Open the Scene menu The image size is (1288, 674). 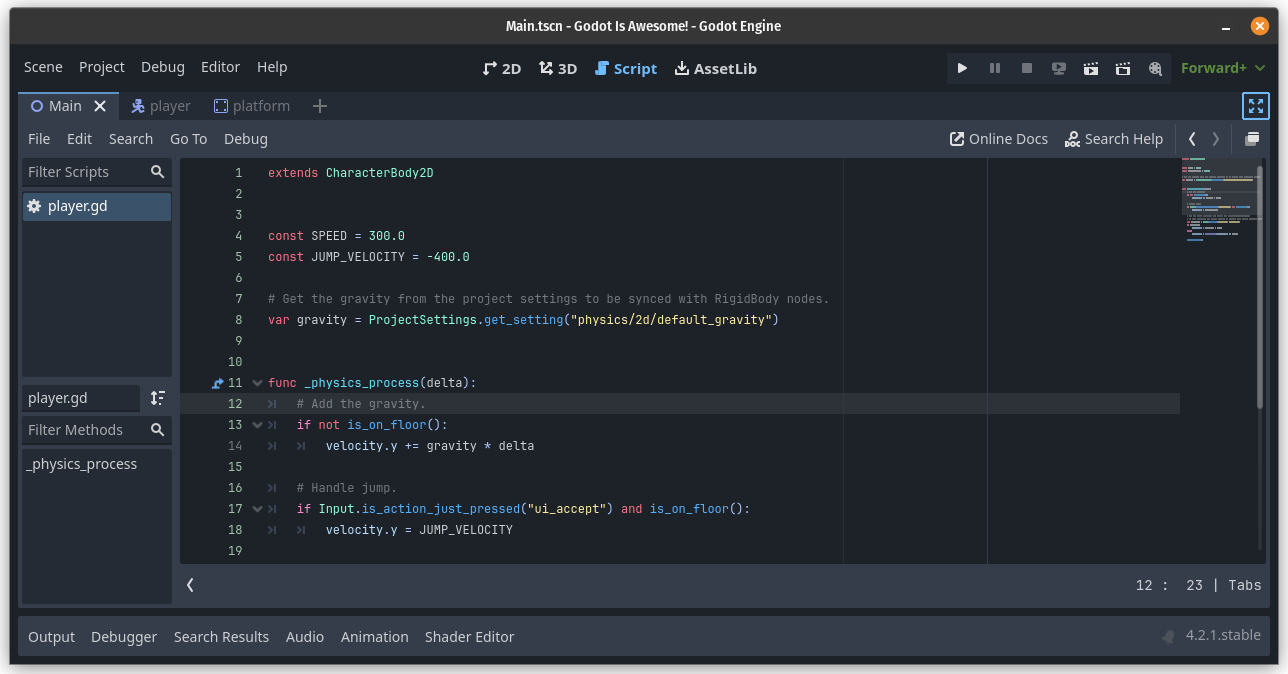click(x=43, y=67)
